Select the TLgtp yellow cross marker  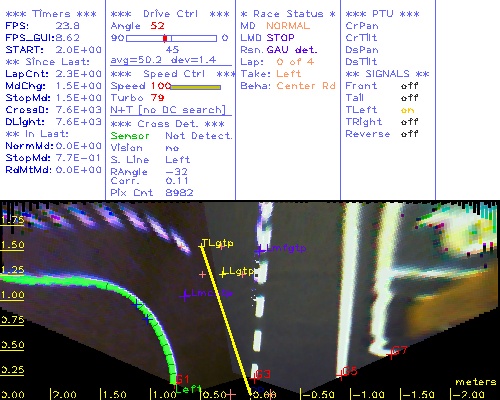coord(216,244)
